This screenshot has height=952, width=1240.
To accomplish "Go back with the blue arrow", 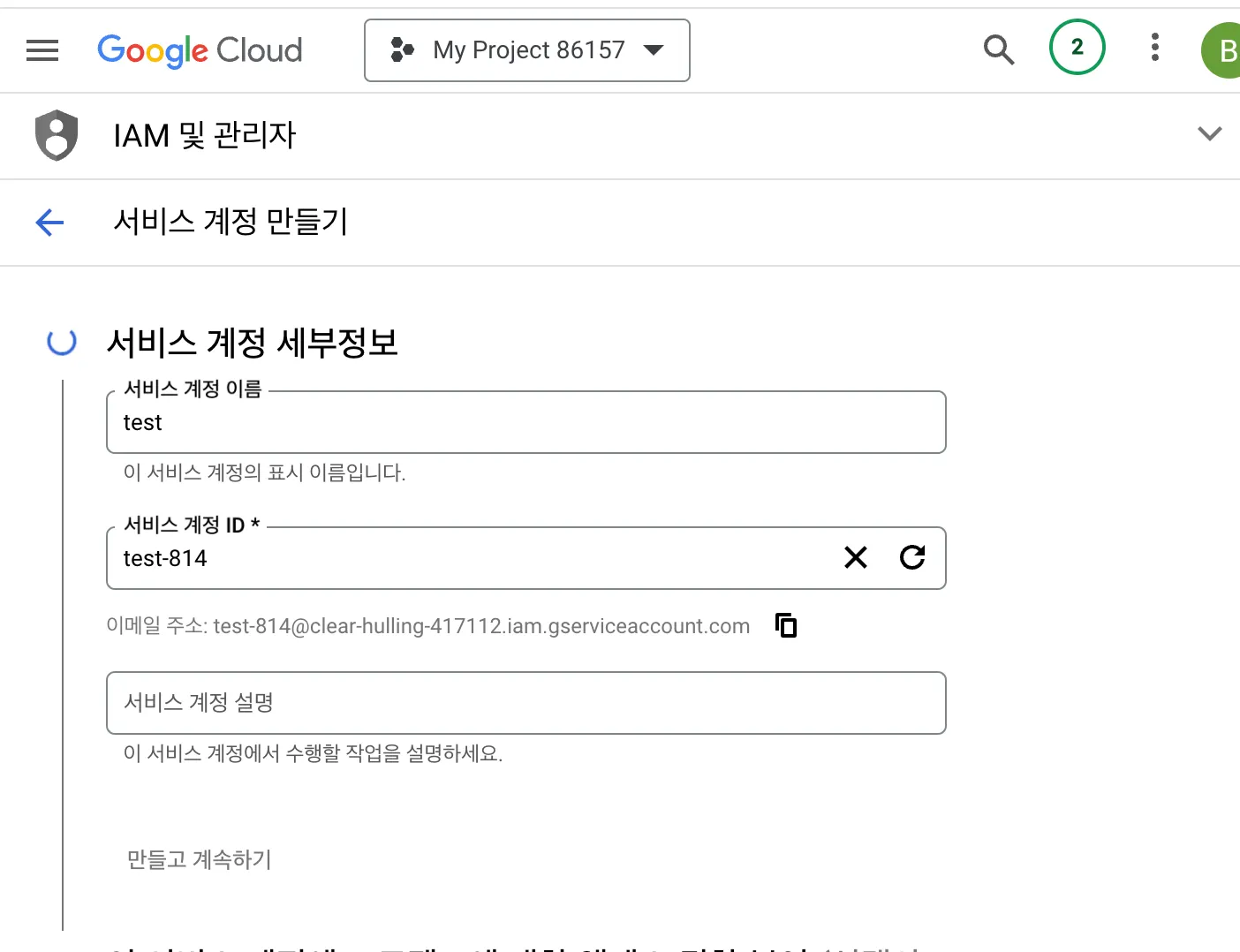I will pos(50,222).
